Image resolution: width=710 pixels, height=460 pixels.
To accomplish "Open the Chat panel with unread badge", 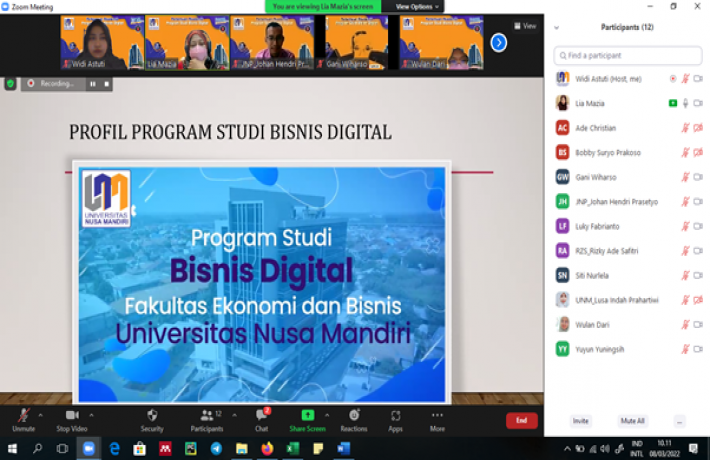I will point(262,420).
